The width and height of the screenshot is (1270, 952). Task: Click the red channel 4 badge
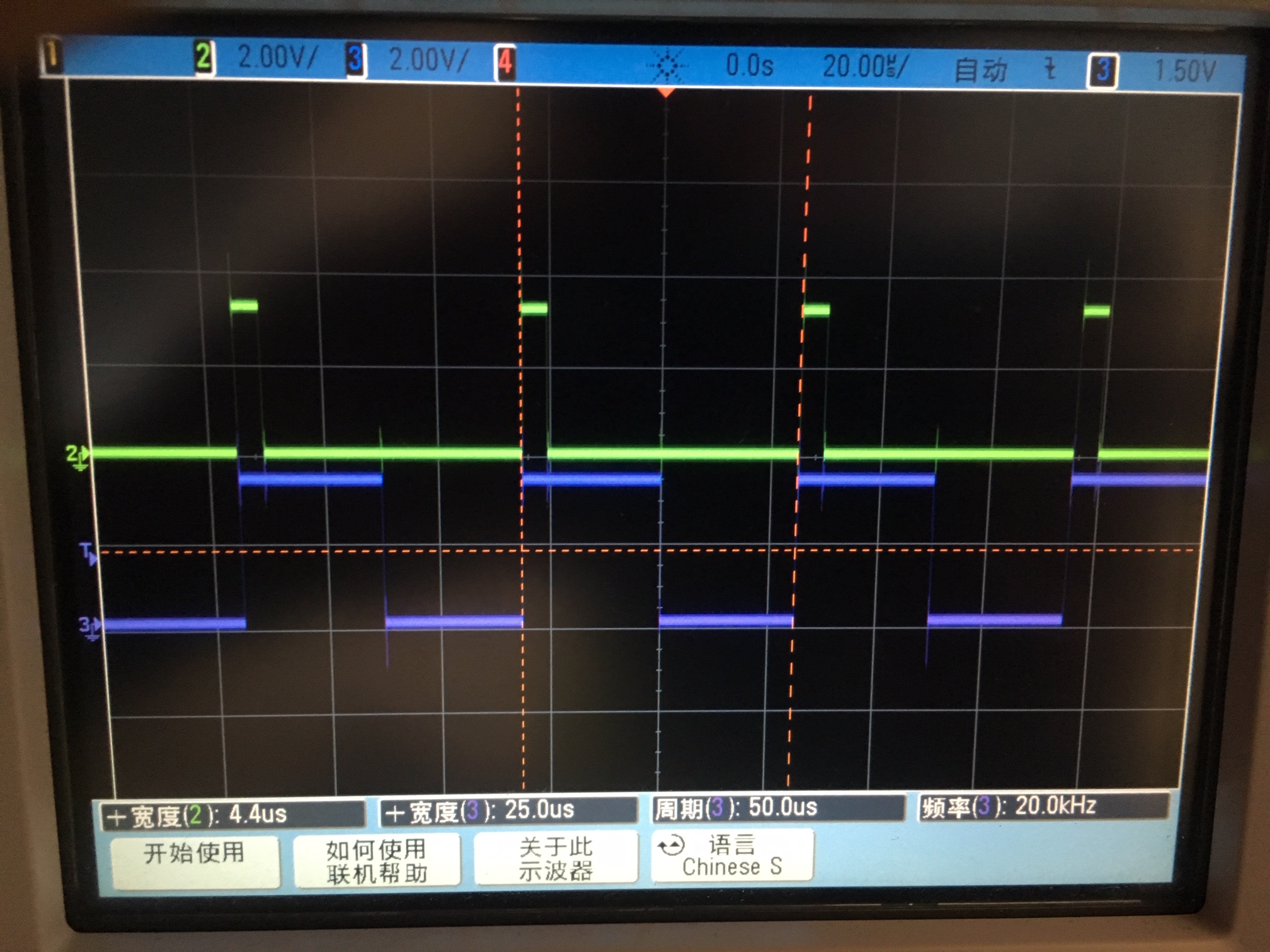505,63
